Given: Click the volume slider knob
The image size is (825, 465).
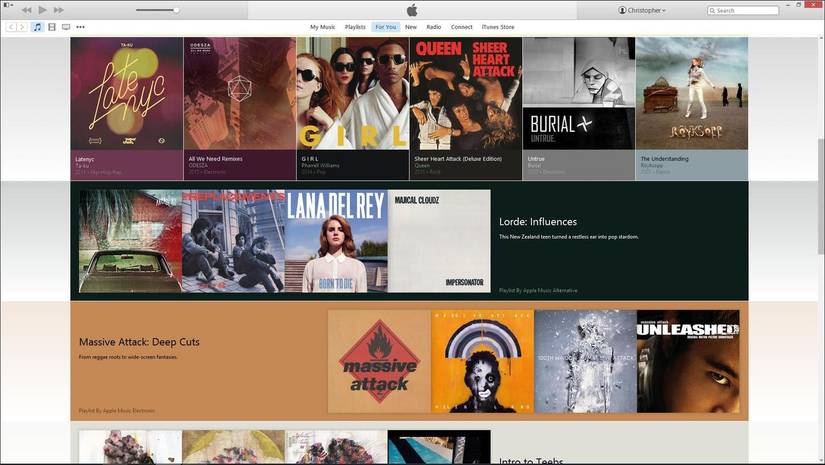Looking at the screenshot, I should 176,10.
